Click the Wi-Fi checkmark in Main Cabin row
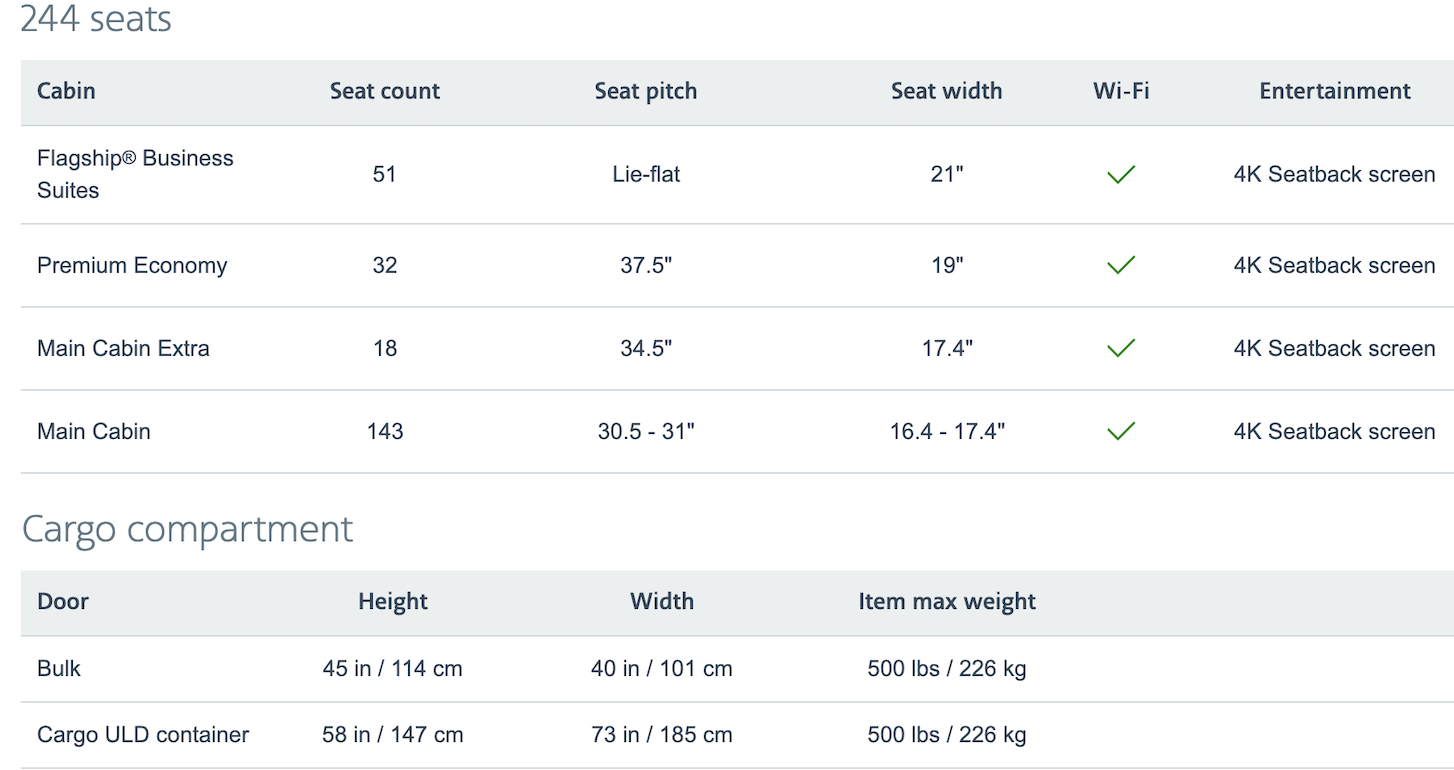The width and height of the screenshot is (1454, 770). tap(1121, 431)
